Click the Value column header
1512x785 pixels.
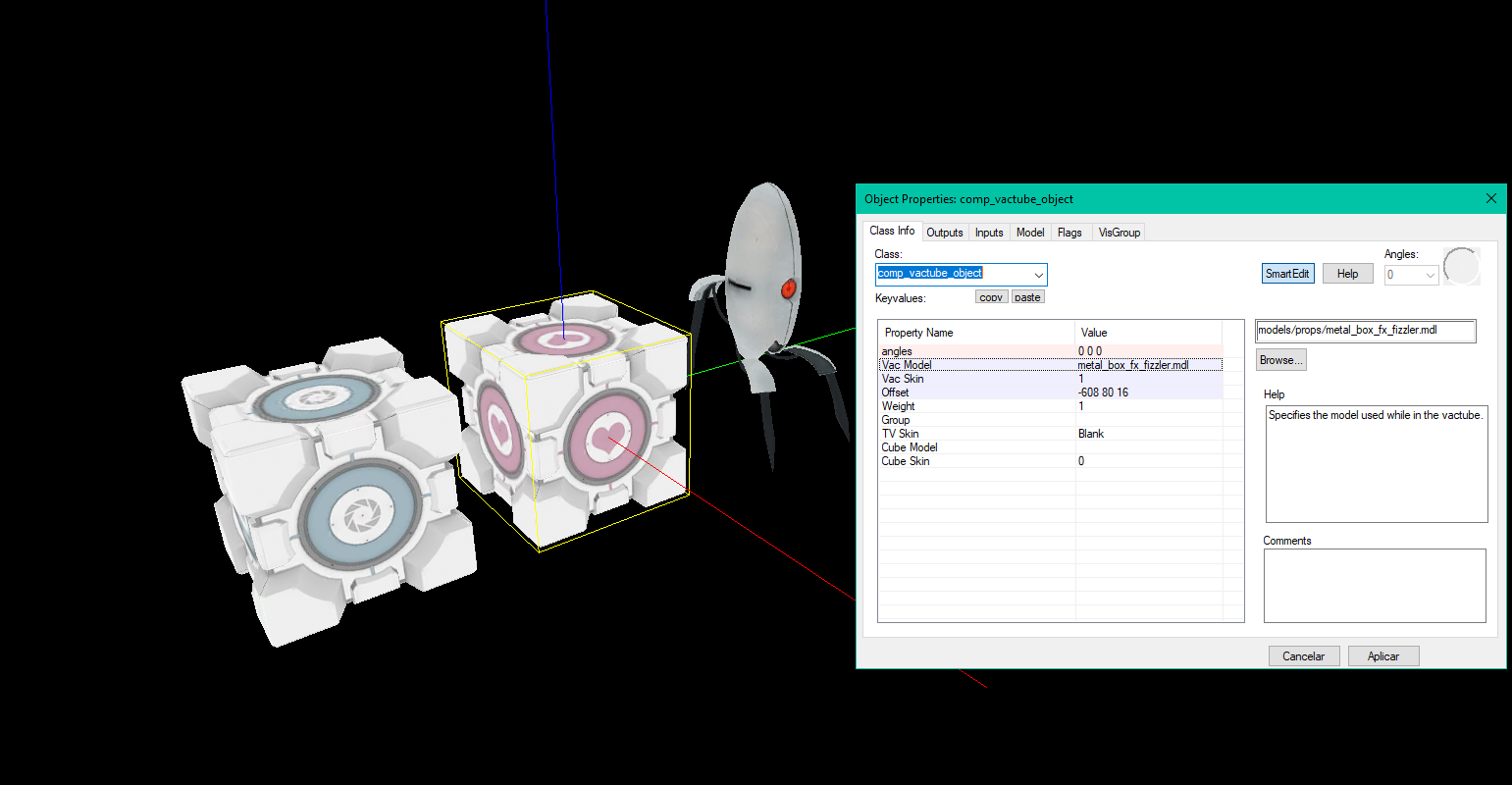(x=1149, y=333)
